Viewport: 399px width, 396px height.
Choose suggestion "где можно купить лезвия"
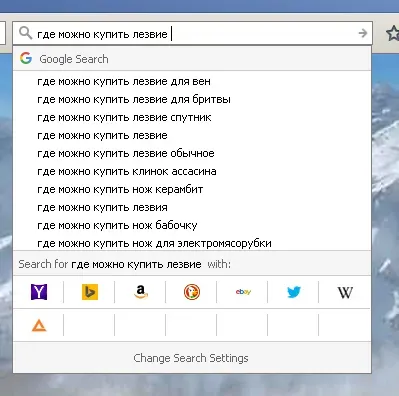pos(192,207)
